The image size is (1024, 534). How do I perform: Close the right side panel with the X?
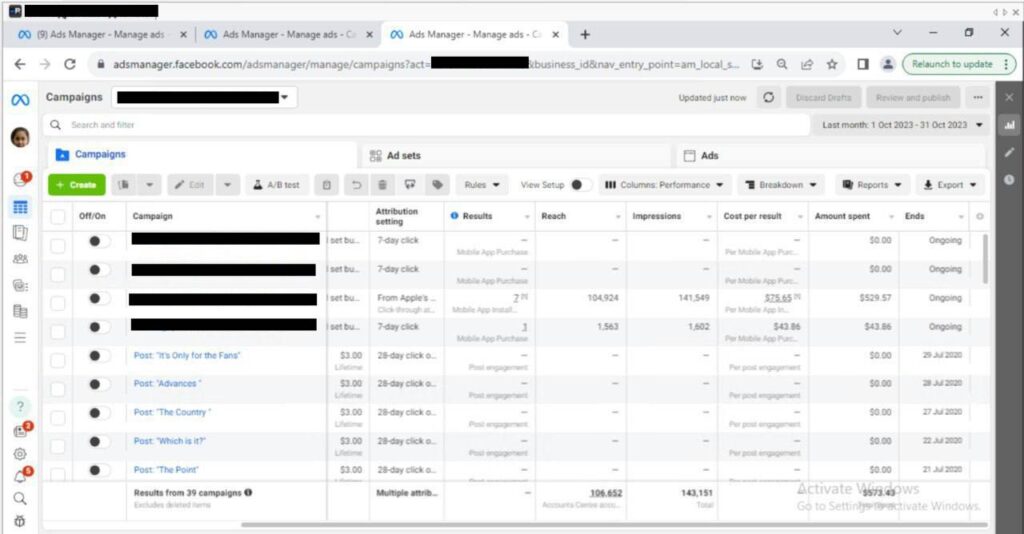(1010, 97)
